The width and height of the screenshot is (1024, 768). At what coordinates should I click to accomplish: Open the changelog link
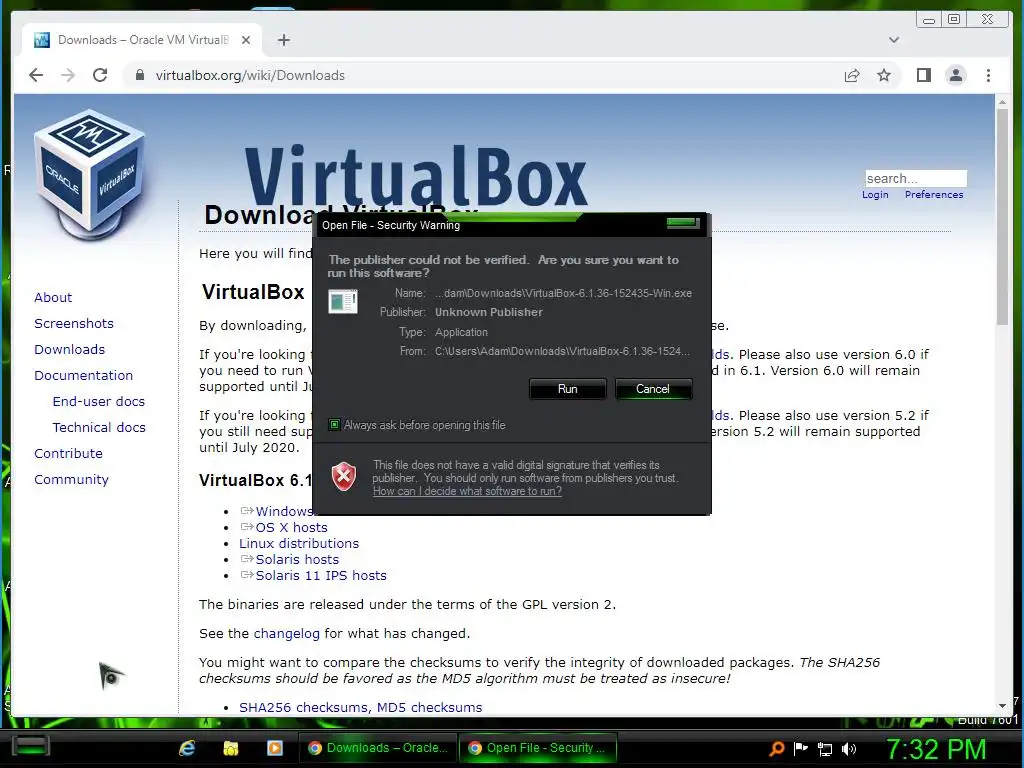tap(287, 633)
